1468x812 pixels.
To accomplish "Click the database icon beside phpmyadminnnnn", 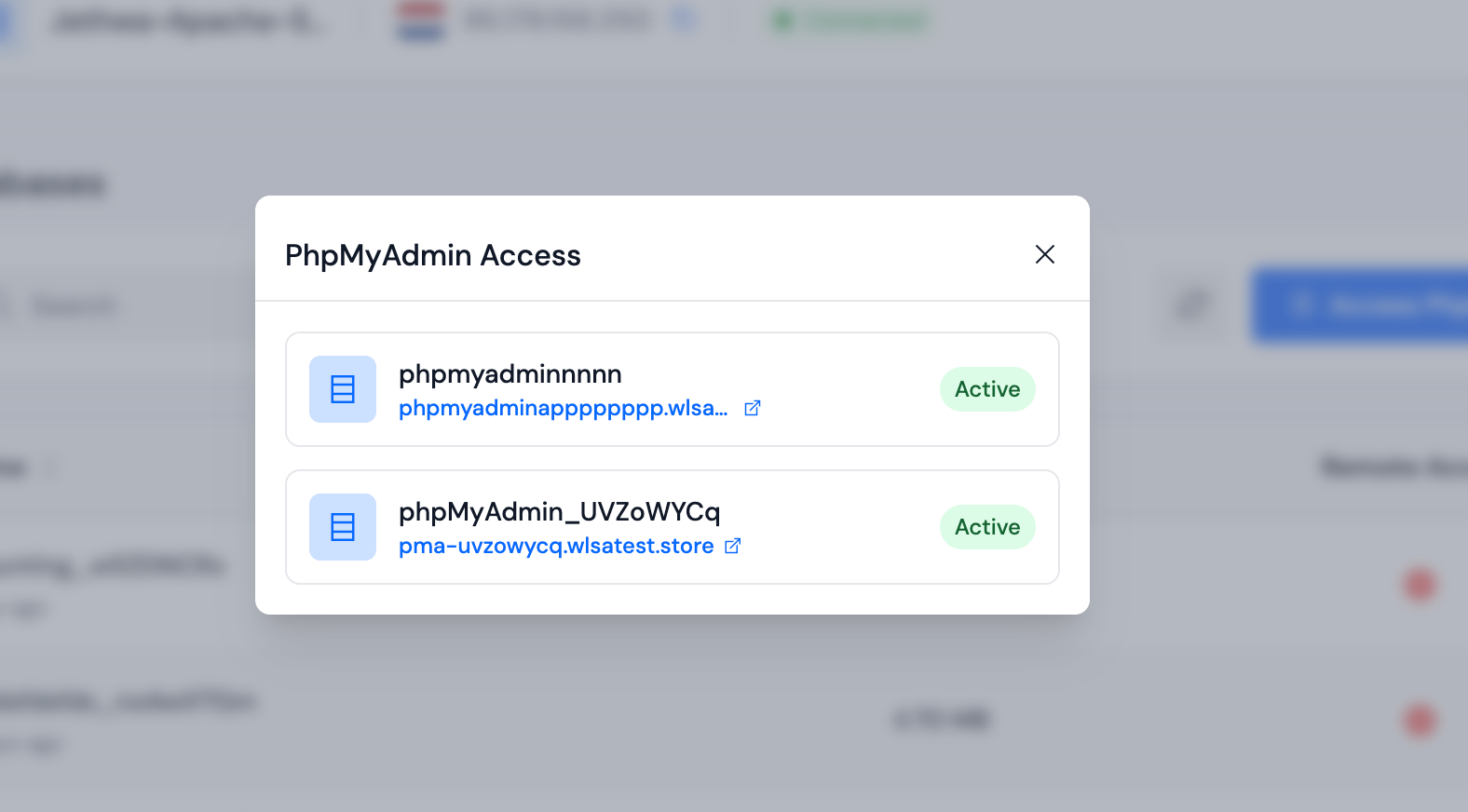I will pos(342,389).
